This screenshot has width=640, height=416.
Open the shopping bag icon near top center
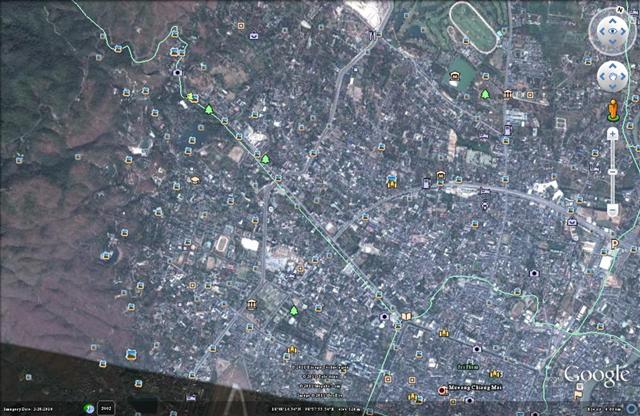click(254, 36)
